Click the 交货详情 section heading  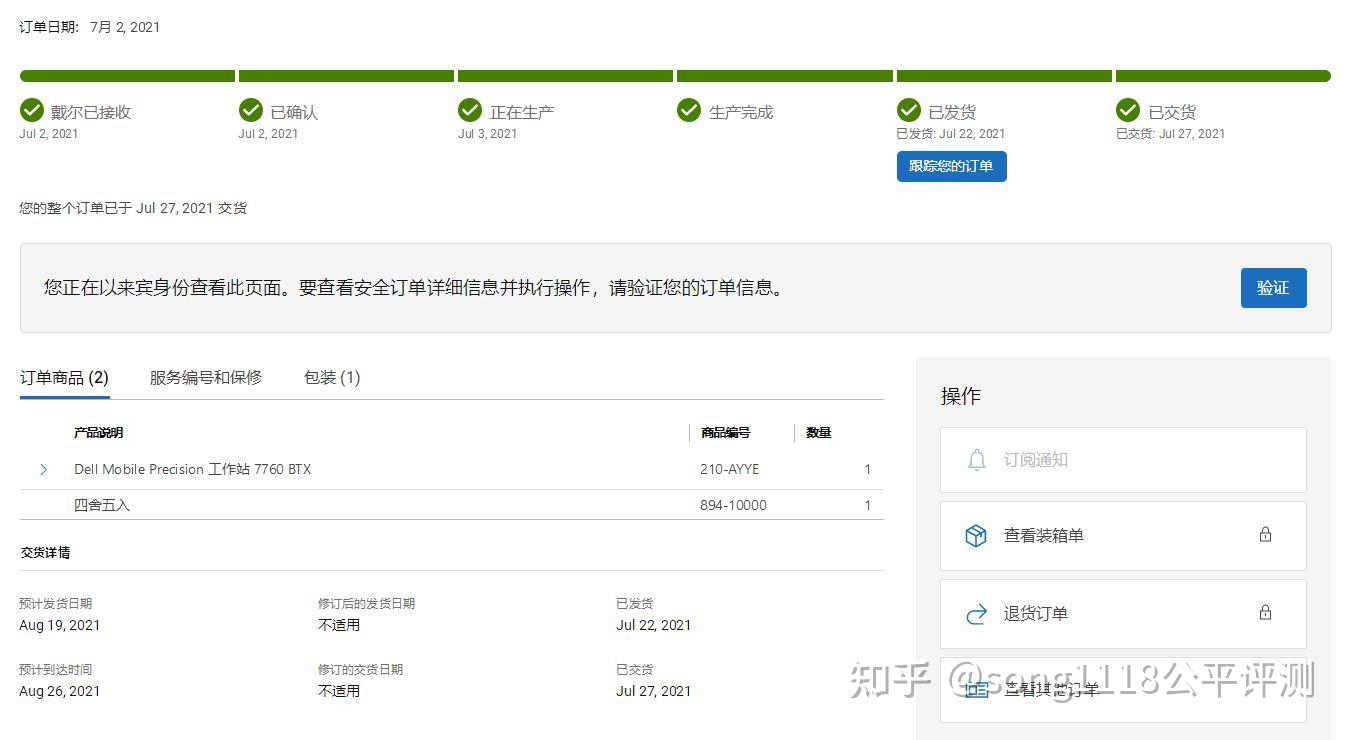click(x=45, y=552)
